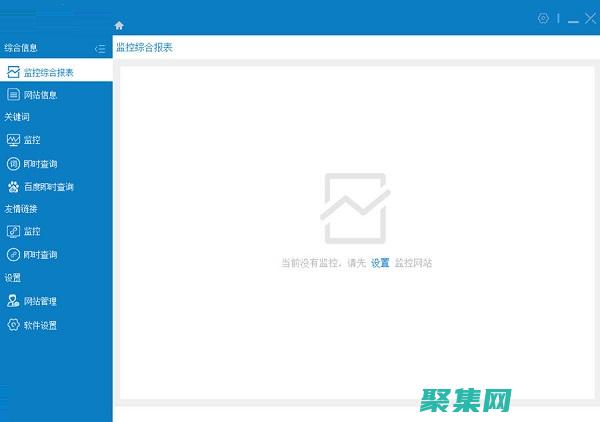
Task: Click the 友情链接 section header
Action: click(20, 209)
